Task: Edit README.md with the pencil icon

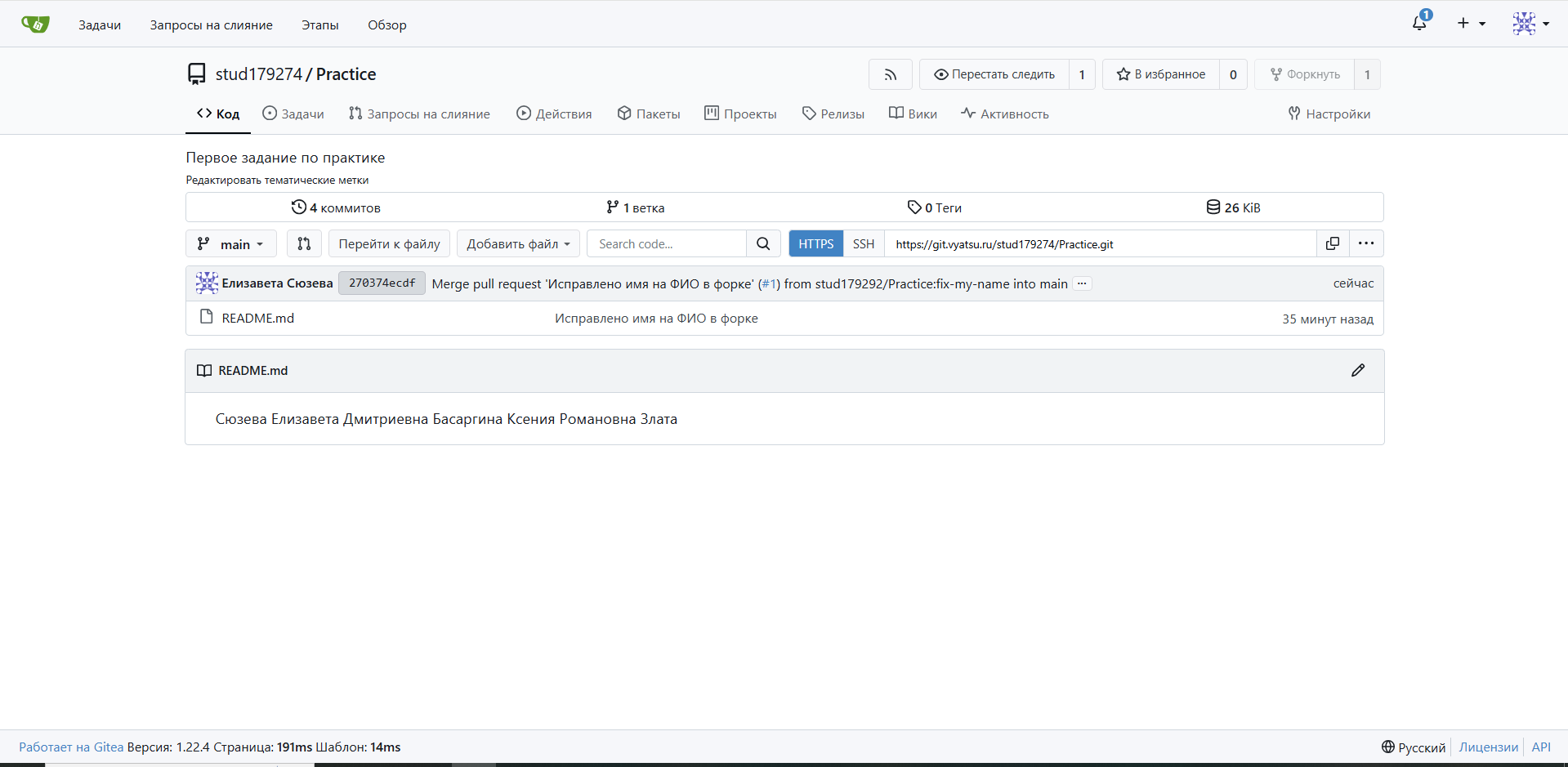Action: click(1358, 371)
